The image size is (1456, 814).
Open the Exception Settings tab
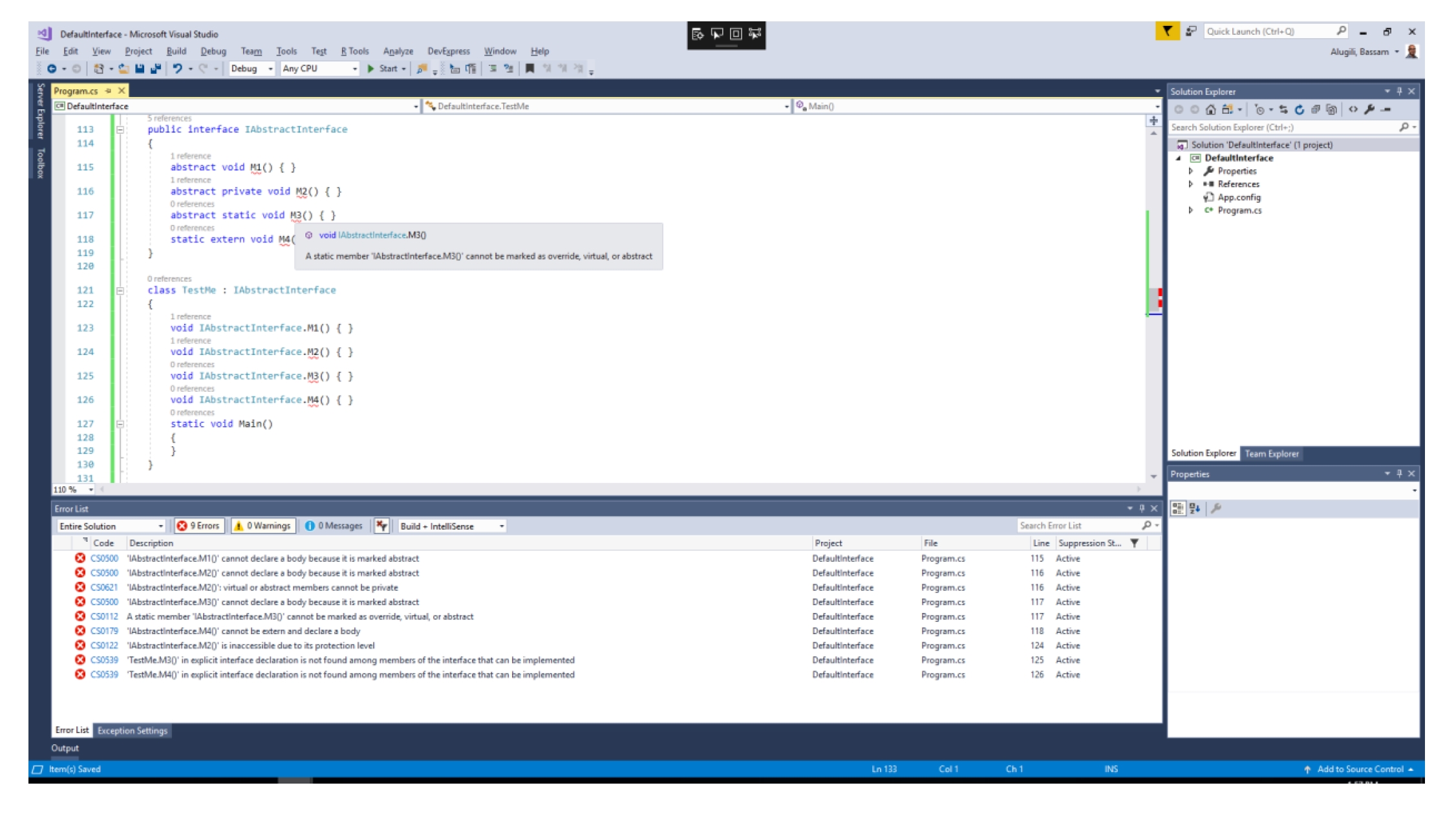pyautogui.click(x=132, y=730)
